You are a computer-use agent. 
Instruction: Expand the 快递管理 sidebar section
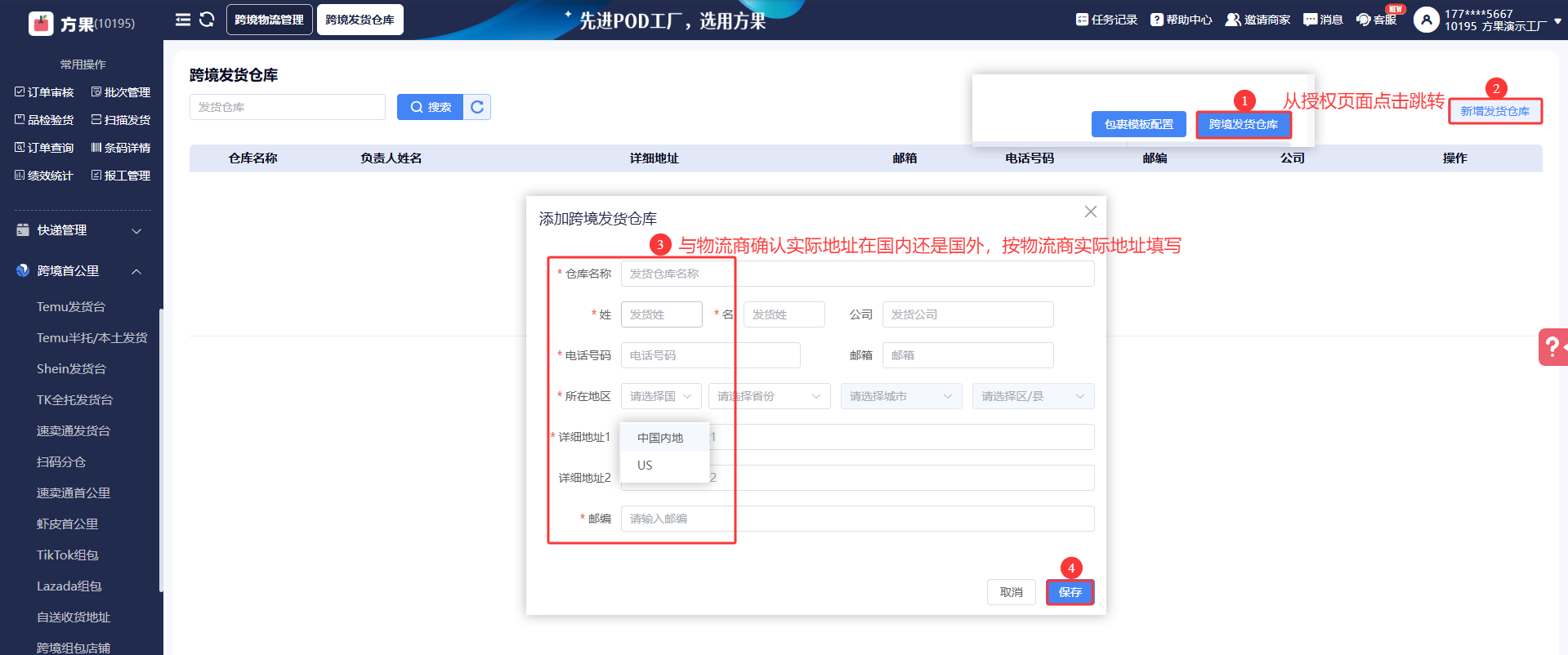(x=136, y=231)
